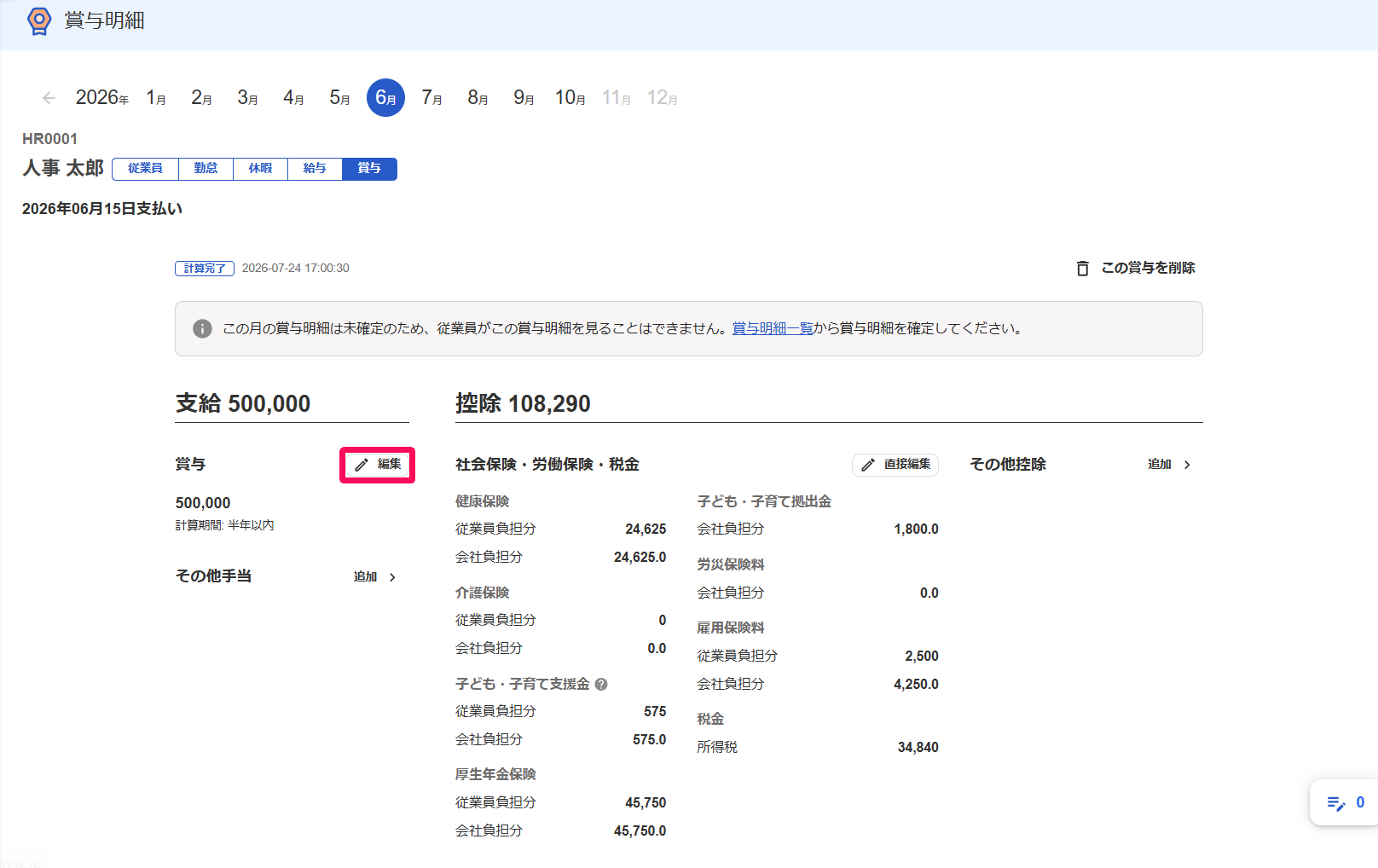Click employee name 人事 太郎
1378x868 pixels.
[x=63, y=169]
